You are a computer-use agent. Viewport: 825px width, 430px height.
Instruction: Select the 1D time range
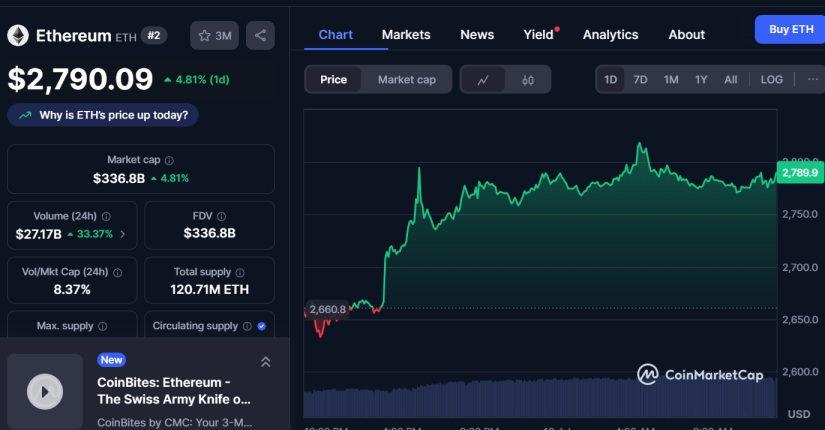610,80
